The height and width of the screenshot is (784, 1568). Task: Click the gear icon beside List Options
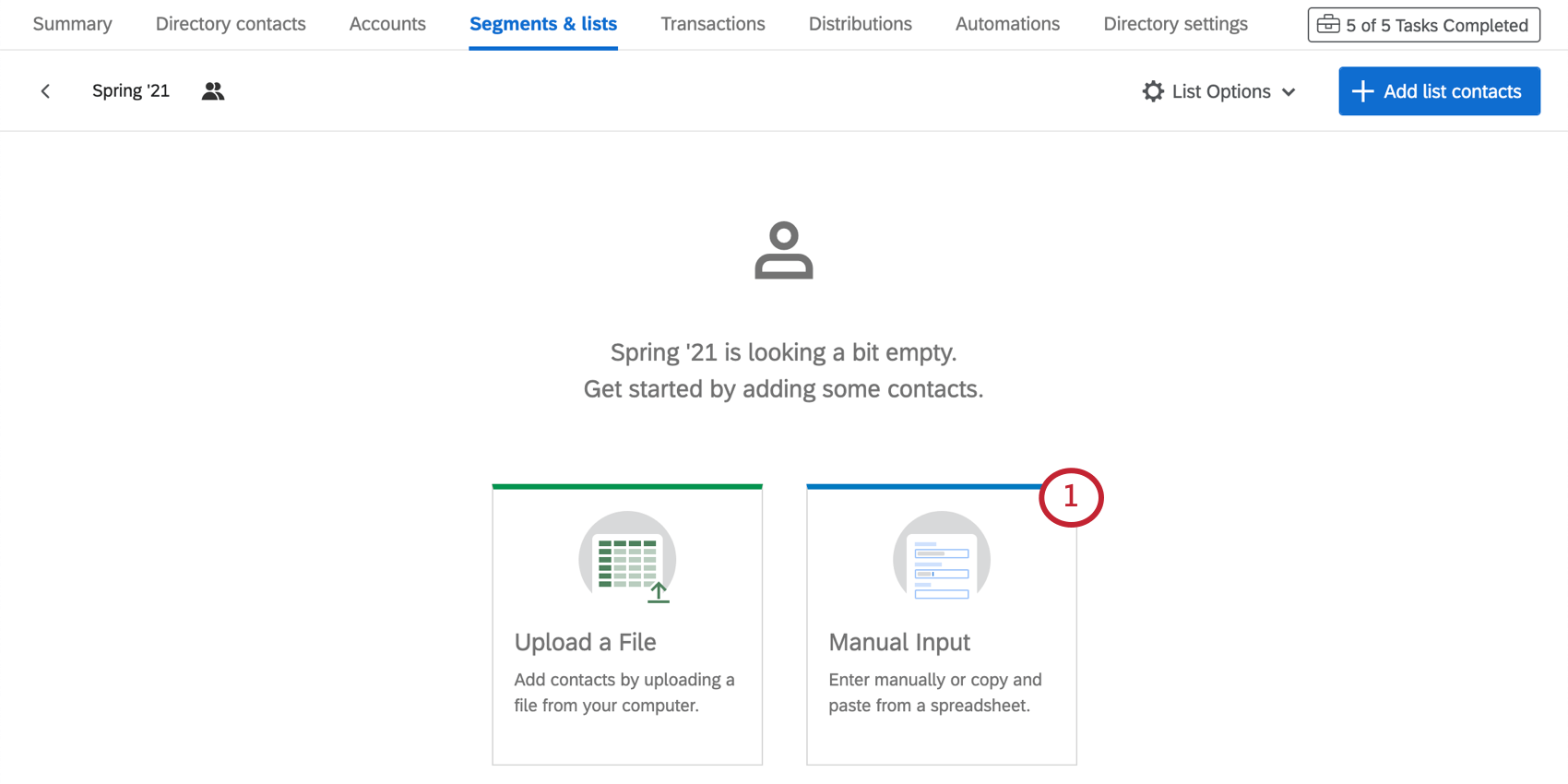tap(1153, 90)
